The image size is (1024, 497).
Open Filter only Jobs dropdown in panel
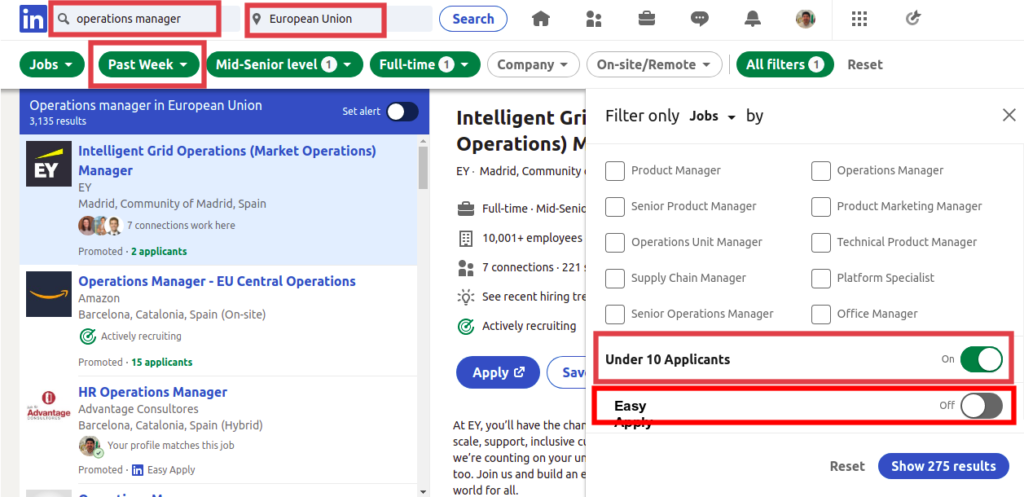712,116
